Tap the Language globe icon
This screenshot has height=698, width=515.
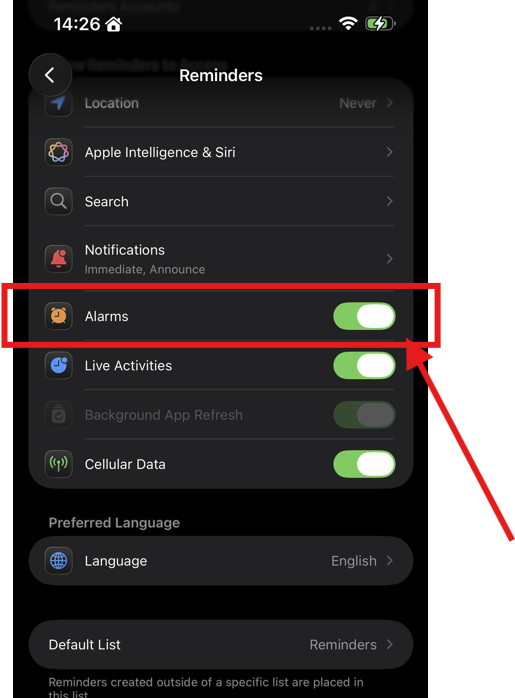59,560
